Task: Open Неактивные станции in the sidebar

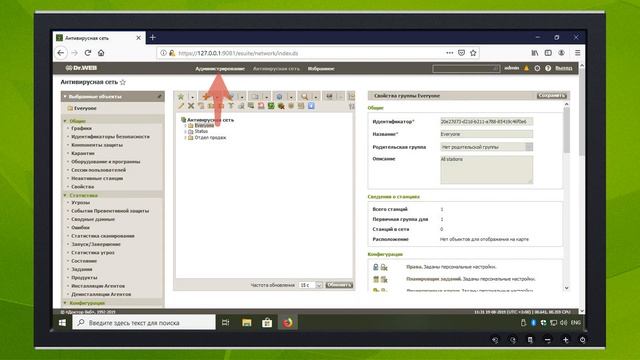Action: pos(97,178)
